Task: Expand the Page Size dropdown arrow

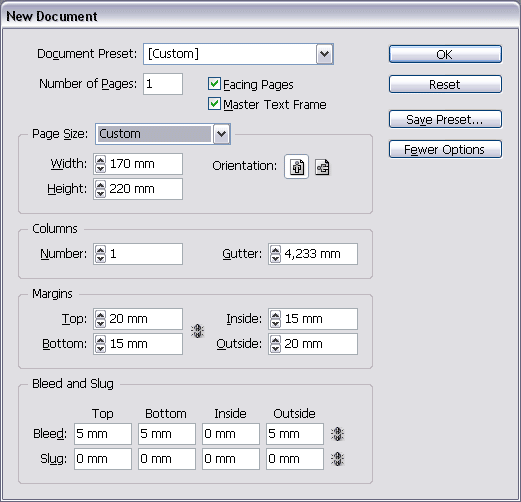Action: click(x=222, y=134)
